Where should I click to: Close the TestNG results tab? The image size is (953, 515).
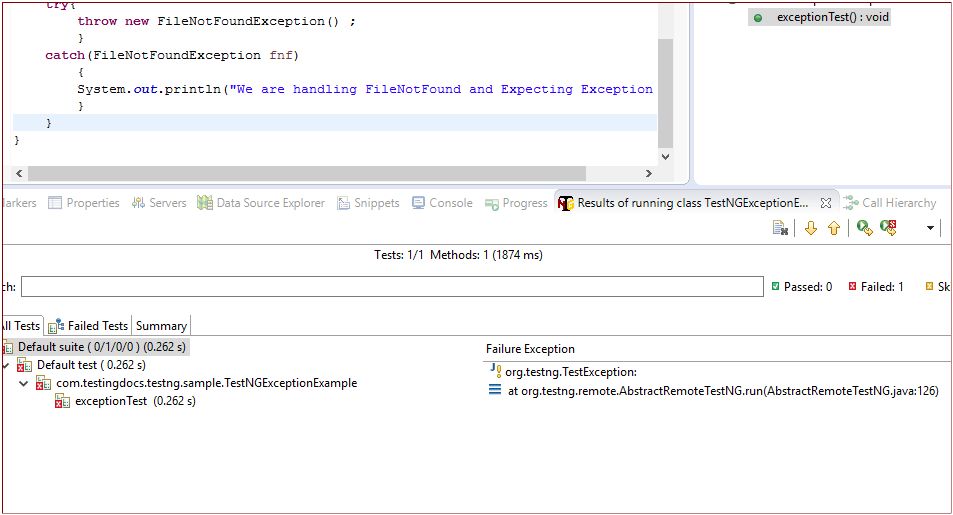[825, 203]
